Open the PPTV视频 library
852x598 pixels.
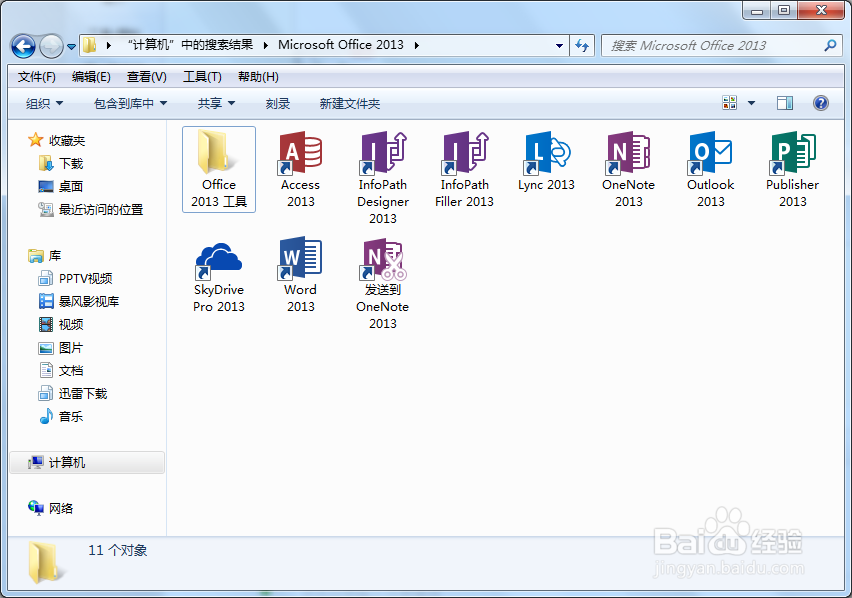pyautogui.click(x=75, y=279)
